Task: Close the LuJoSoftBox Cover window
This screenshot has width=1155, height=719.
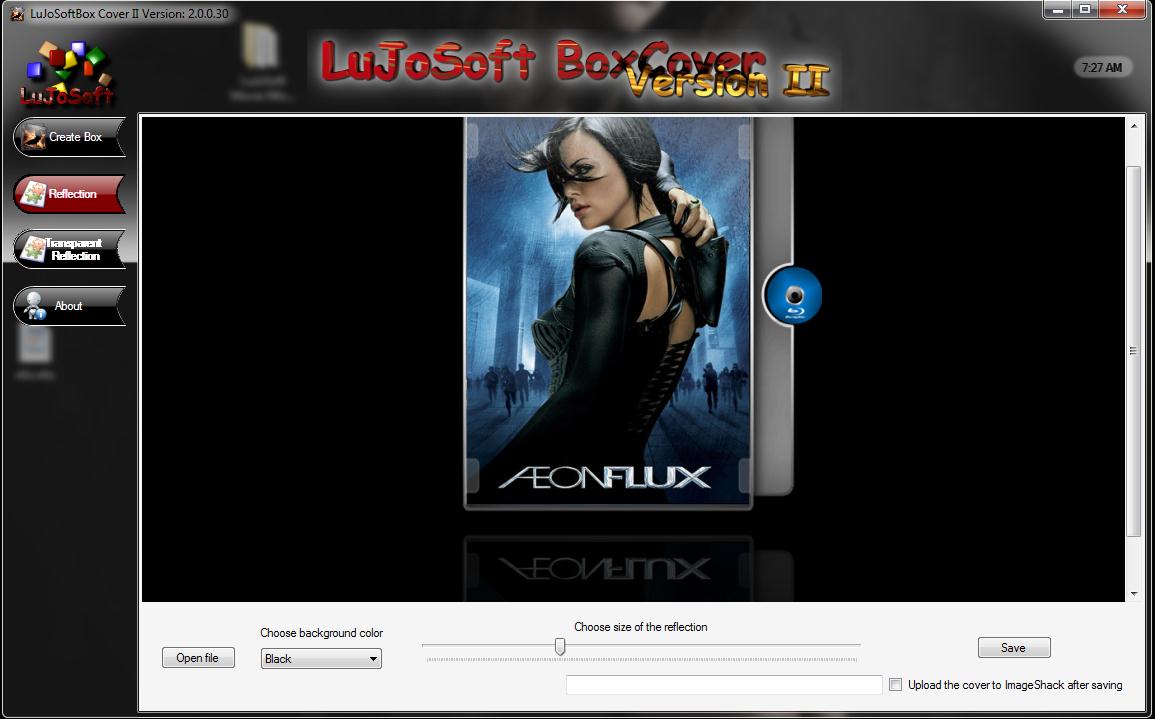Action: 1123,10
